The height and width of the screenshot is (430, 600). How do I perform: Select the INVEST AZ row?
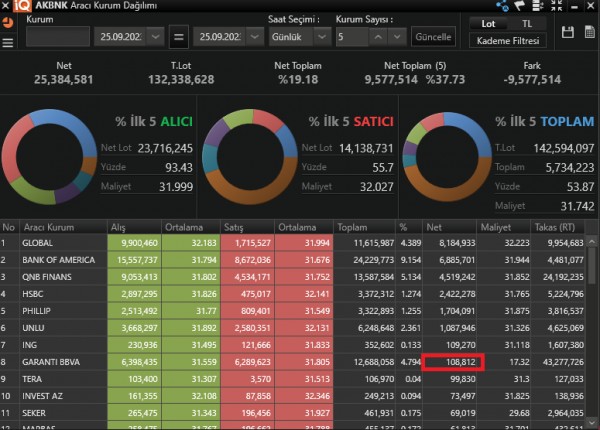pos(293,396)
